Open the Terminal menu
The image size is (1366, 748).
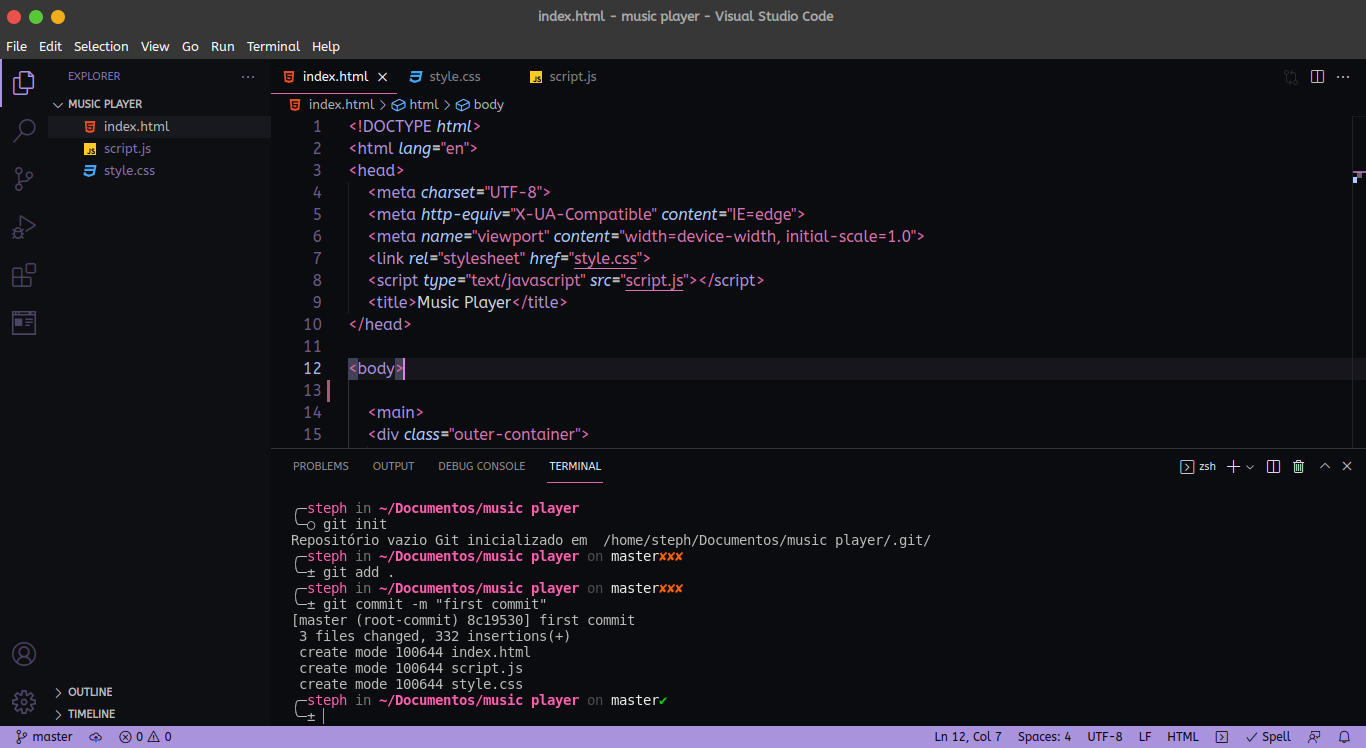(x=273, y=46)
